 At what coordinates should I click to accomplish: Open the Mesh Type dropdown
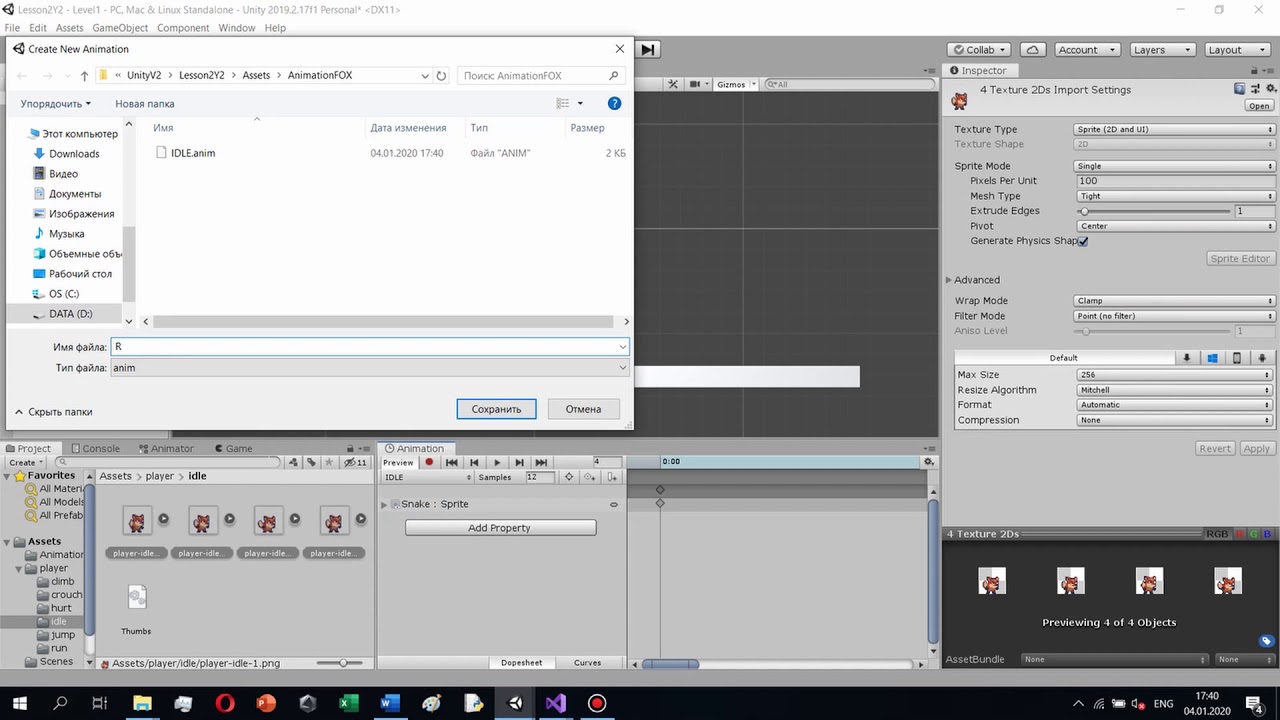click(x=1175, y=196)
